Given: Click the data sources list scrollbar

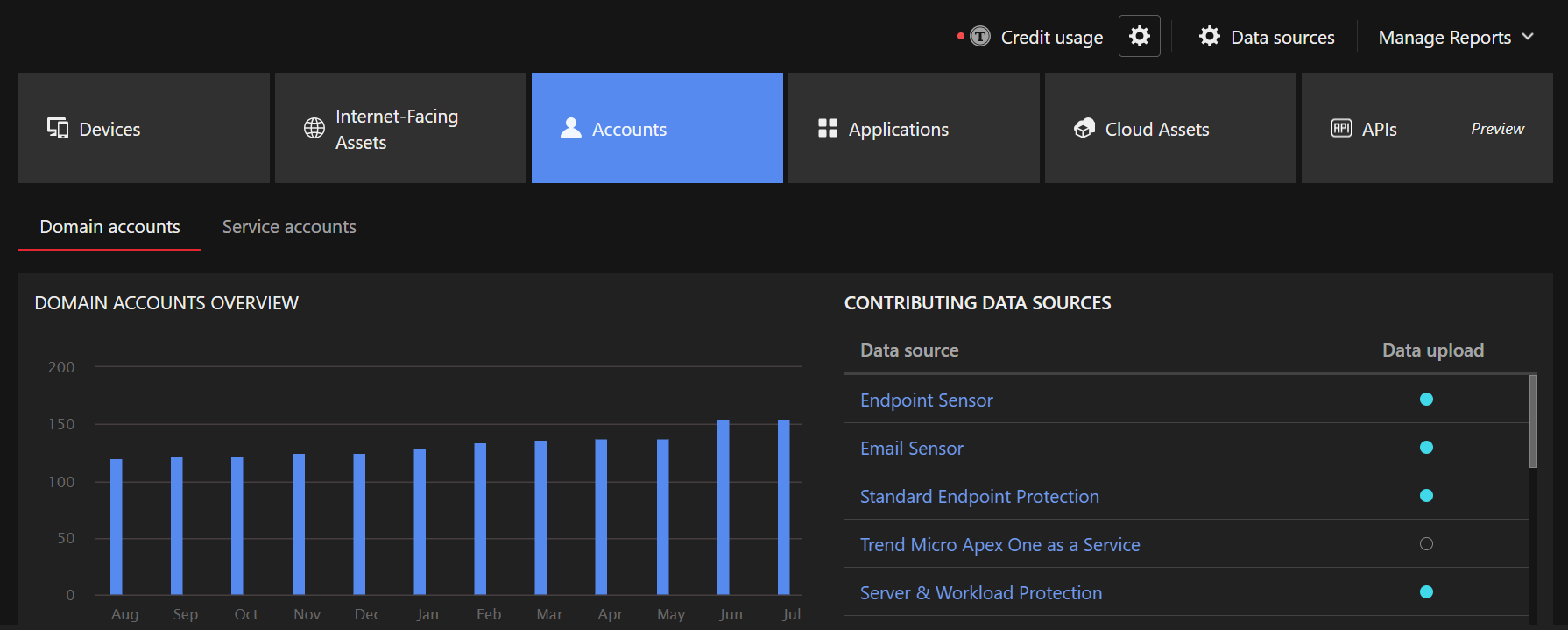Looking at the screenshot, I should [x=1533, y=421].
